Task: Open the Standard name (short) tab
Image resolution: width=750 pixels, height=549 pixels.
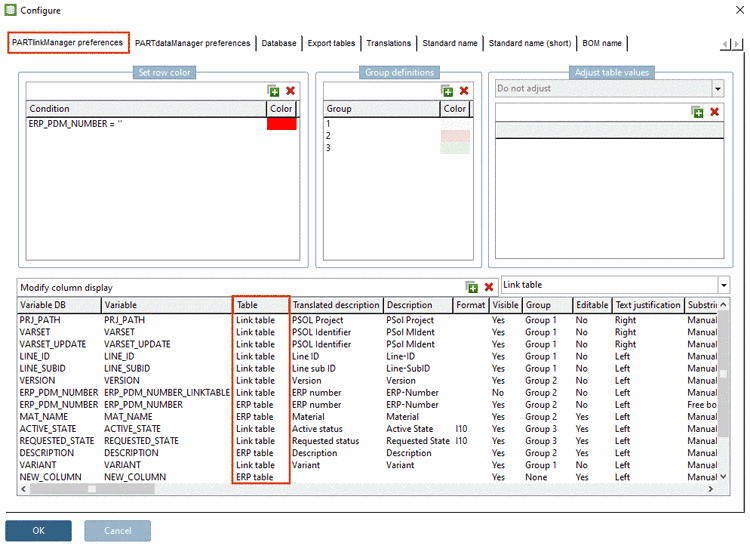Action: 529,43
